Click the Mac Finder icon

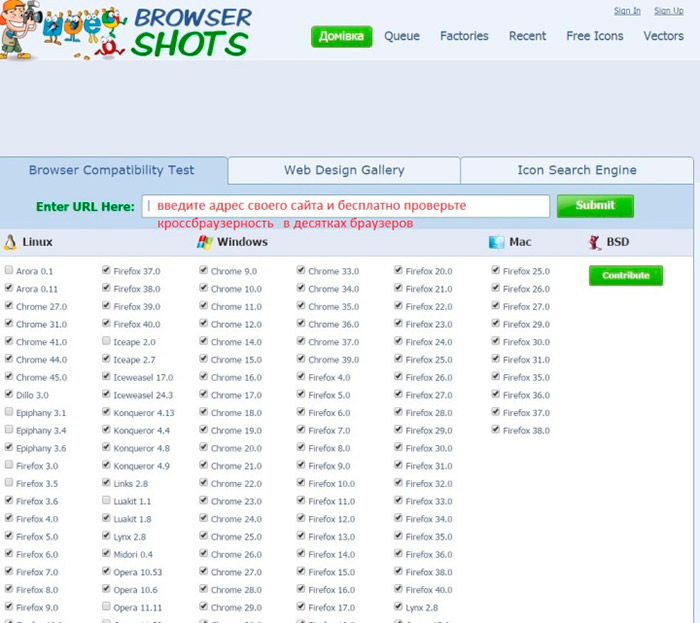[x=496, y=242]
